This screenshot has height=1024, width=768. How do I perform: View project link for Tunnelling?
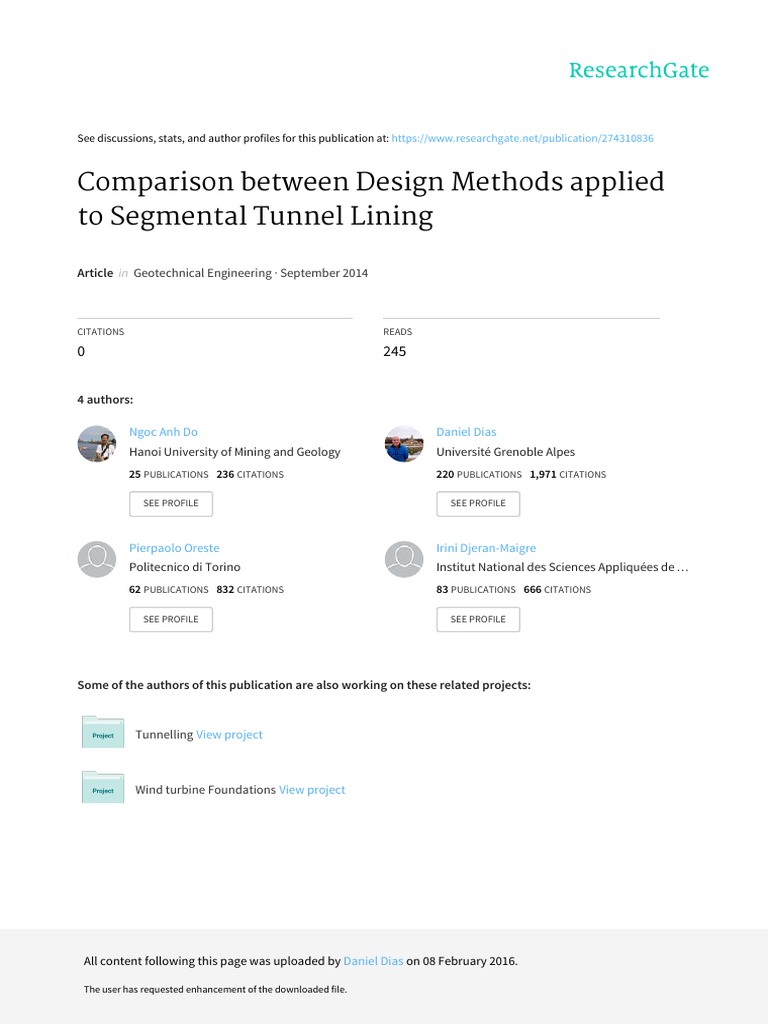tap(229, 735)
